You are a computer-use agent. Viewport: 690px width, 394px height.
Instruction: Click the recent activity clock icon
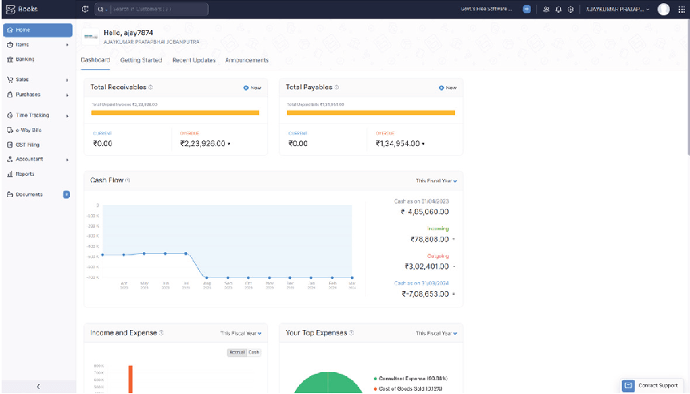pyautogui.click(x=85, y=9)
